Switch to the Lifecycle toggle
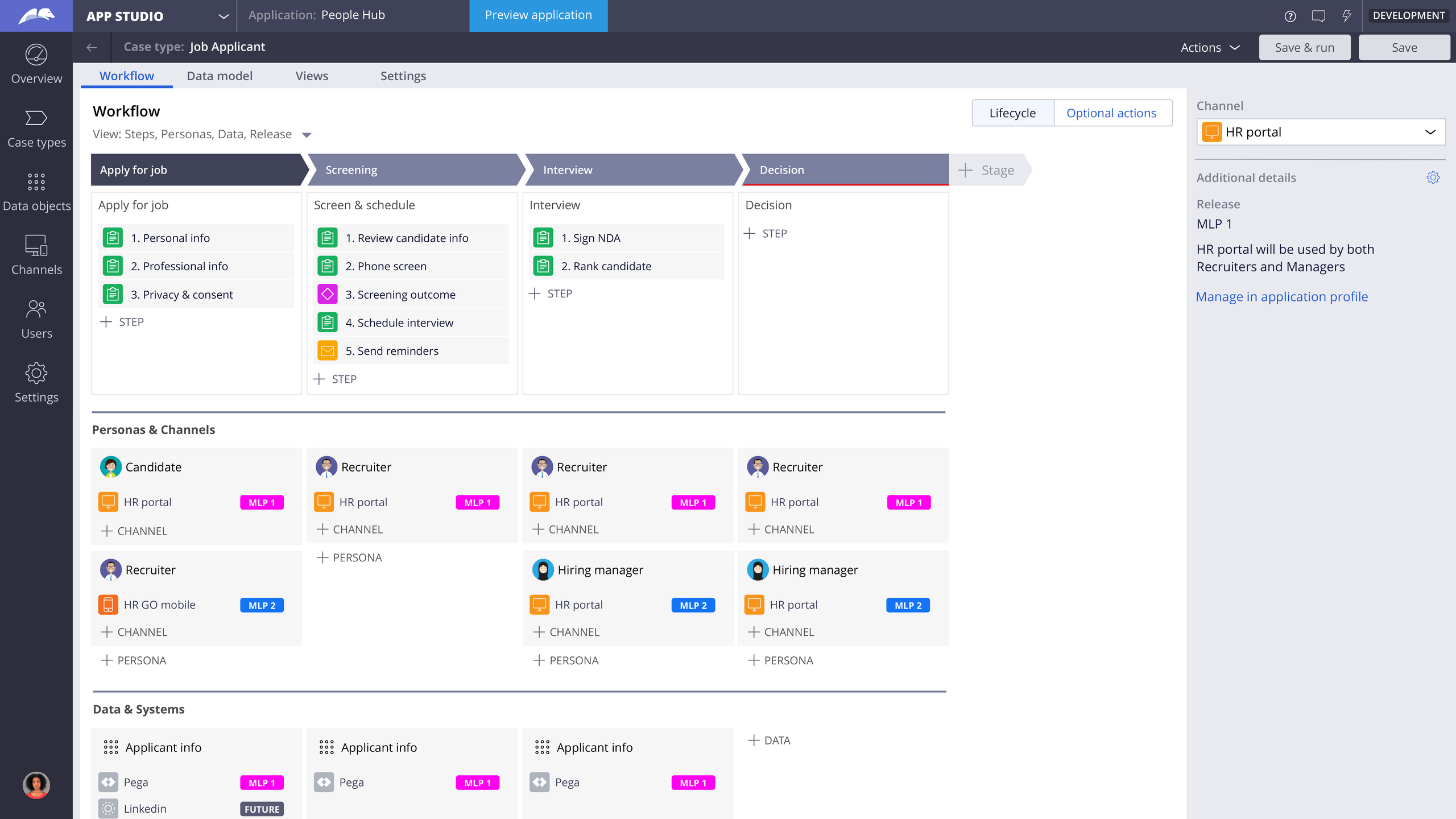Image resolution: width=1456 pixels, height=819 pixels. coord(1013,112)
